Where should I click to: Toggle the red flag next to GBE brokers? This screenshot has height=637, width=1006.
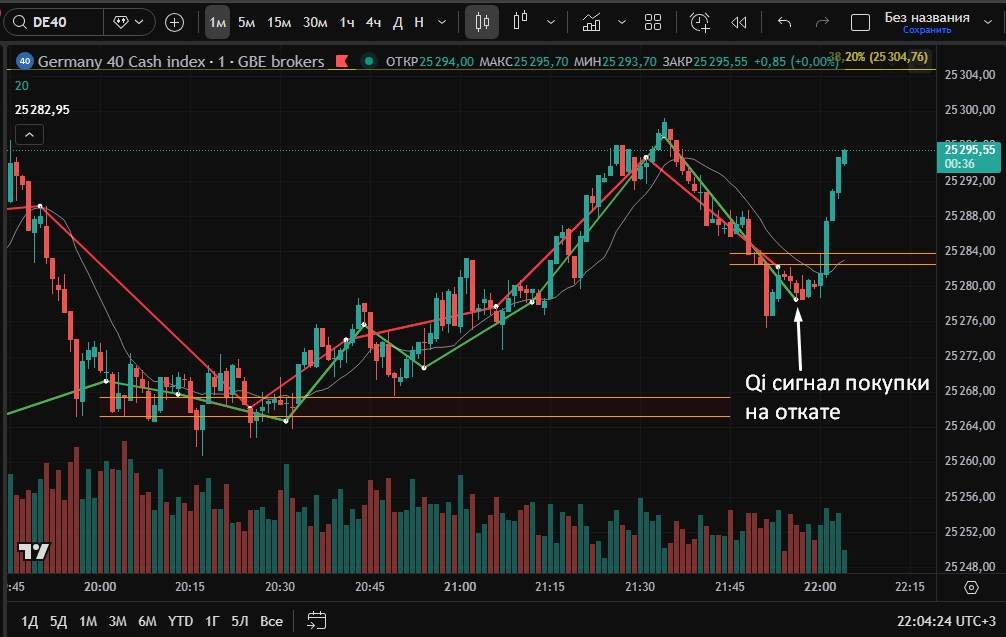click(x=342, y=62)
